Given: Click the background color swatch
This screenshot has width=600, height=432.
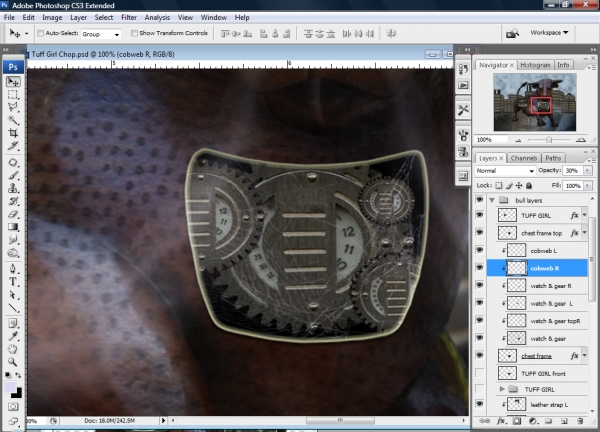Looking at the screenshot, I should click(x=18, y=393).
